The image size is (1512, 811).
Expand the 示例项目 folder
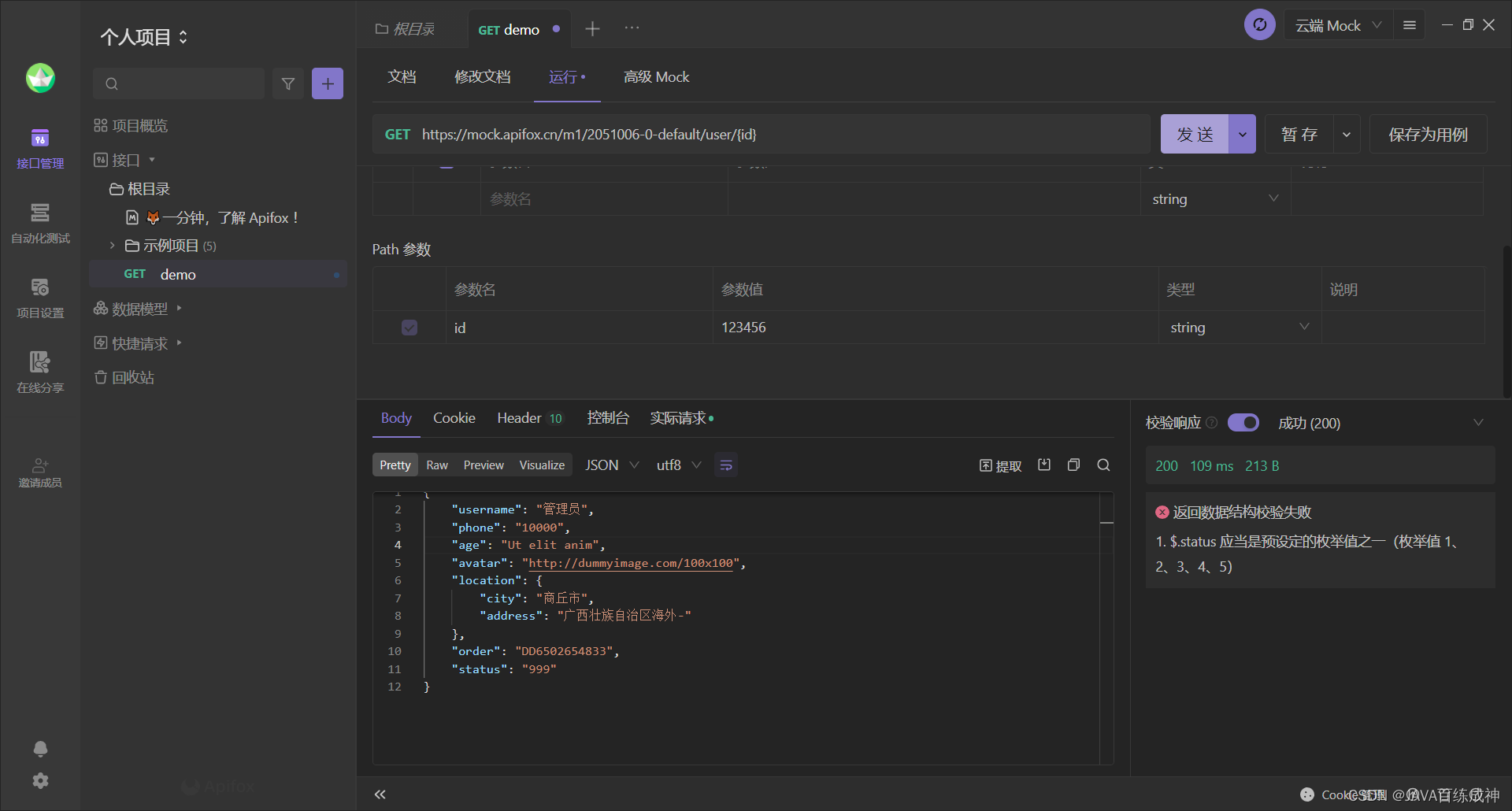pyautogui.click(x=112, y=246)
